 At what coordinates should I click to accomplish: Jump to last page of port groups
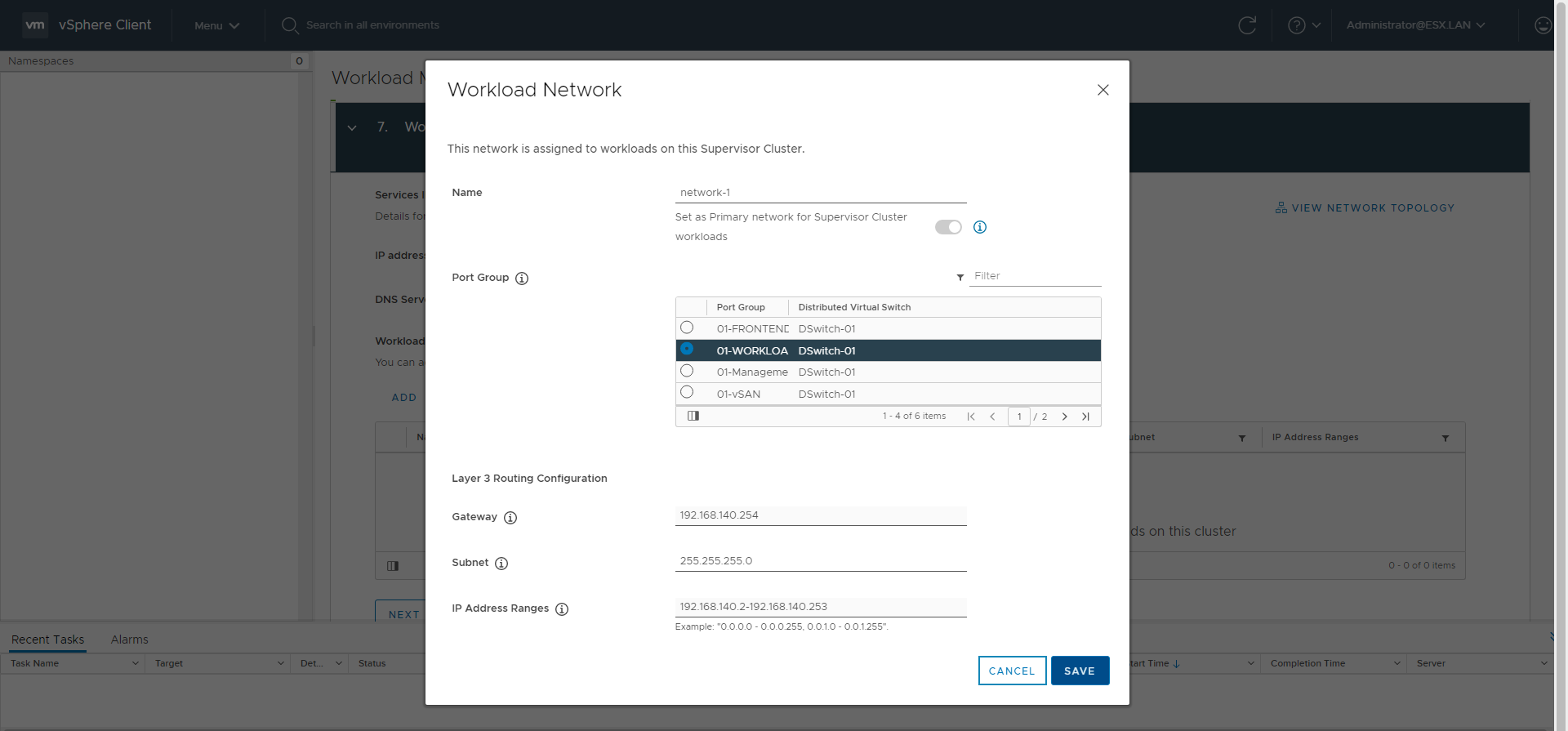click(x=1085, y=417)
